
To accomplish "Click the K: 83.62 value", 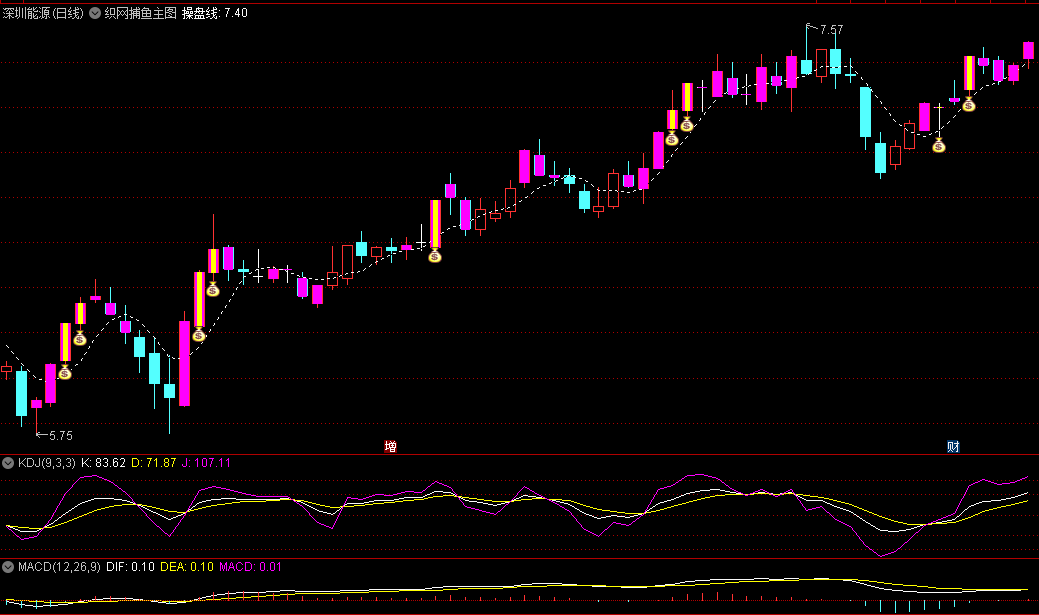I will 103,463.
